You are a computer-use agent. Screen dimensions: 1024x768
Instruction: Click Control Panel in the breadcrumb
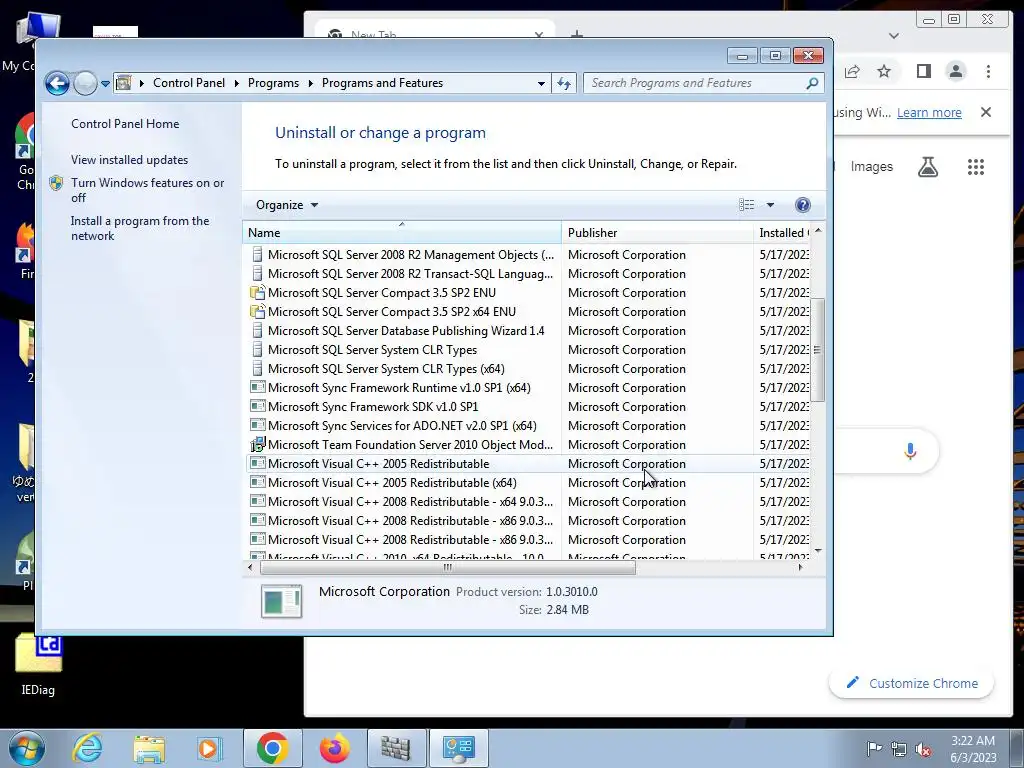[189, 83]
